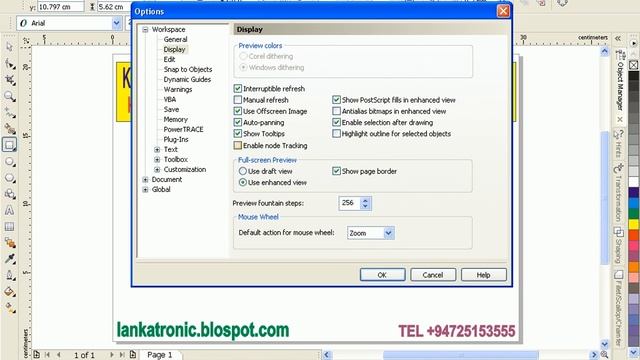This screenshot has height=360, width=640.
Task: Expand the Toolbox tree node
Action: 157,160
